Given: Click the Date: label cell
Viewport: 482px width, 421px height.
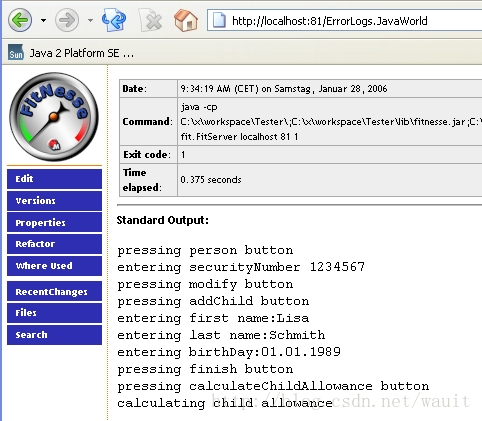Looking at the screenshot, I should [148, 89].
